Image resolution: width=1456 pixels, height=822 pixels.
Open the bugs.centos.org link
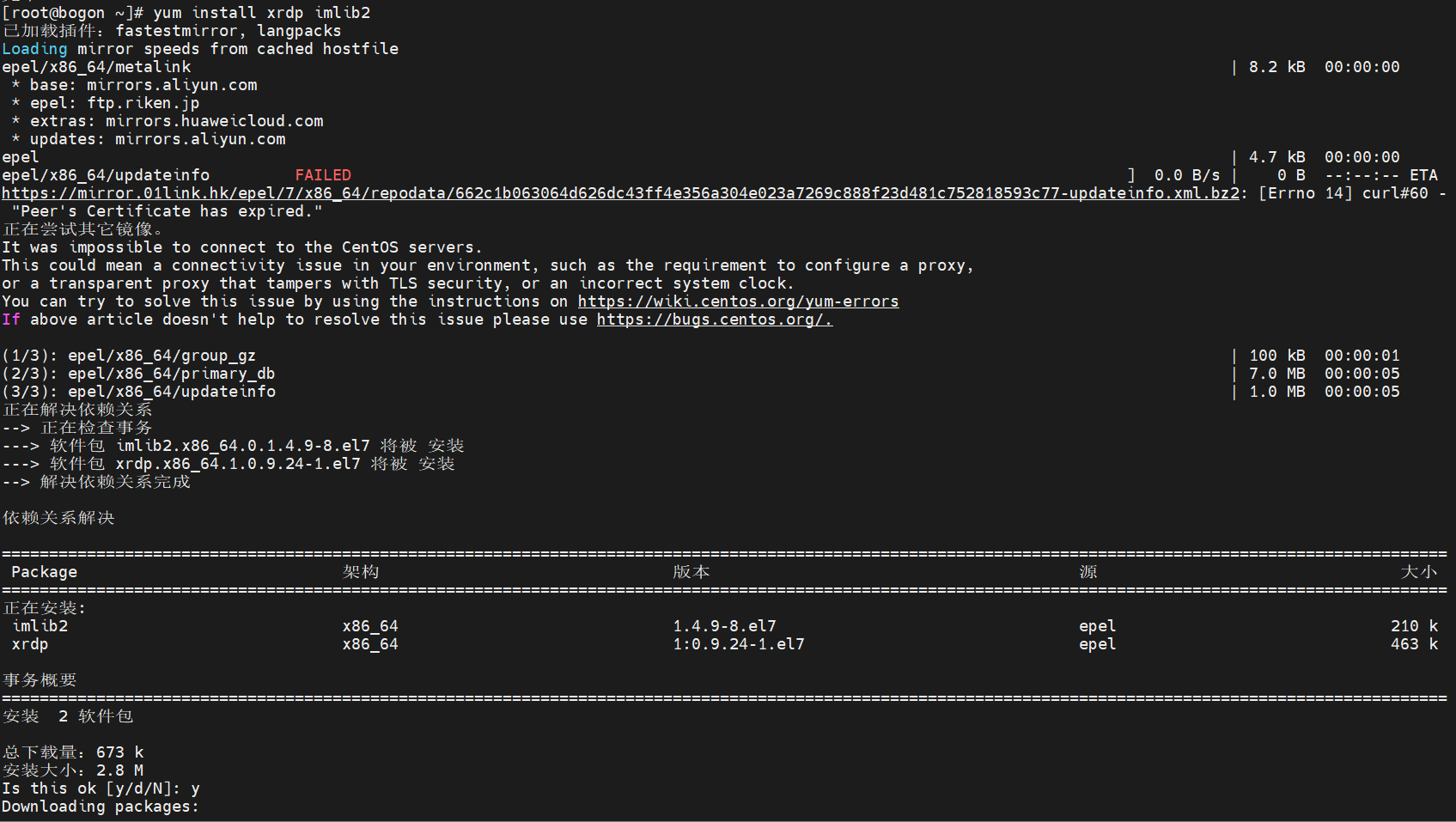click(714, 320)
